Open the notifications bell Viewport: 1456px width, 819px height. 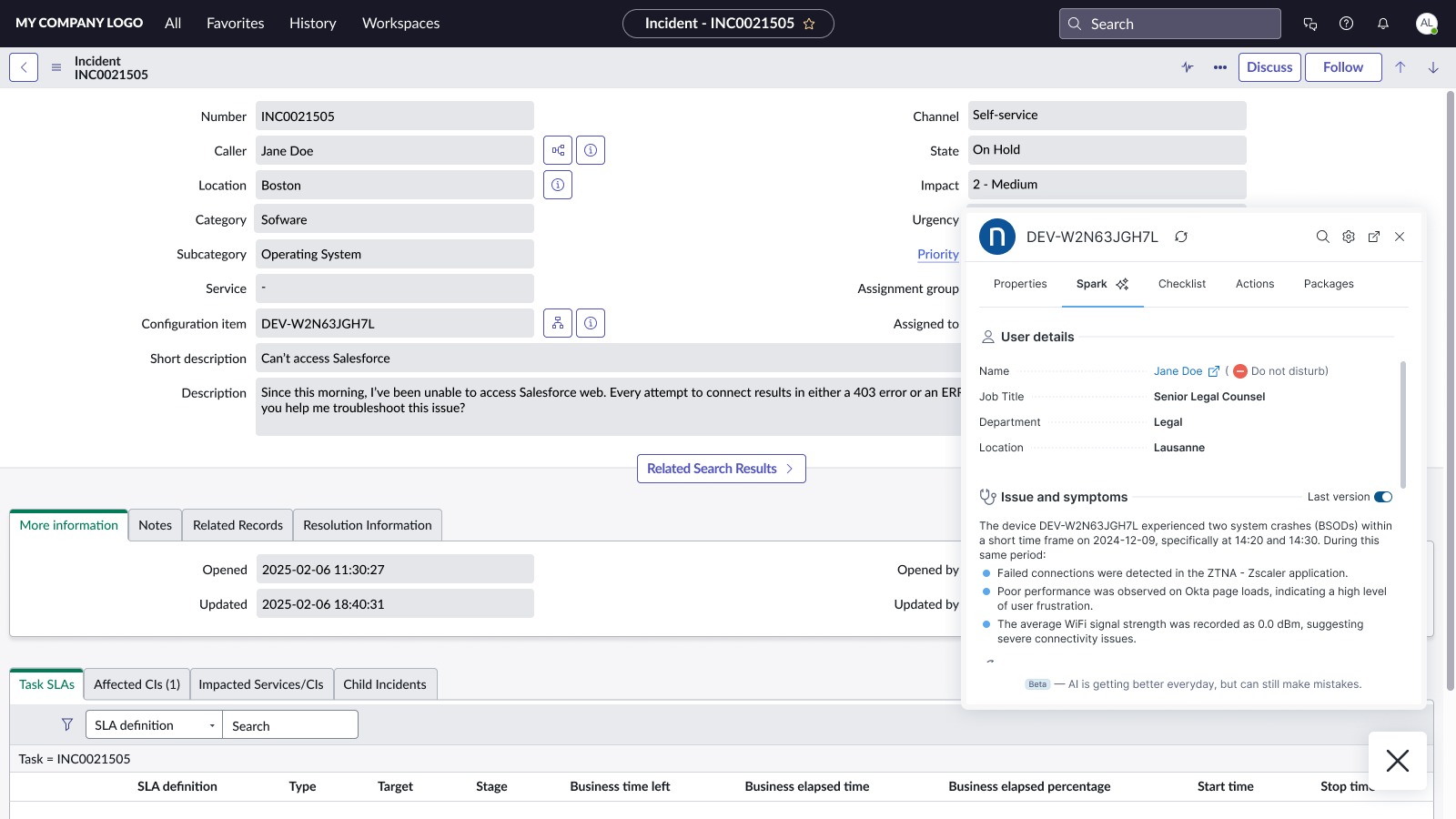tap(1383, 24)
